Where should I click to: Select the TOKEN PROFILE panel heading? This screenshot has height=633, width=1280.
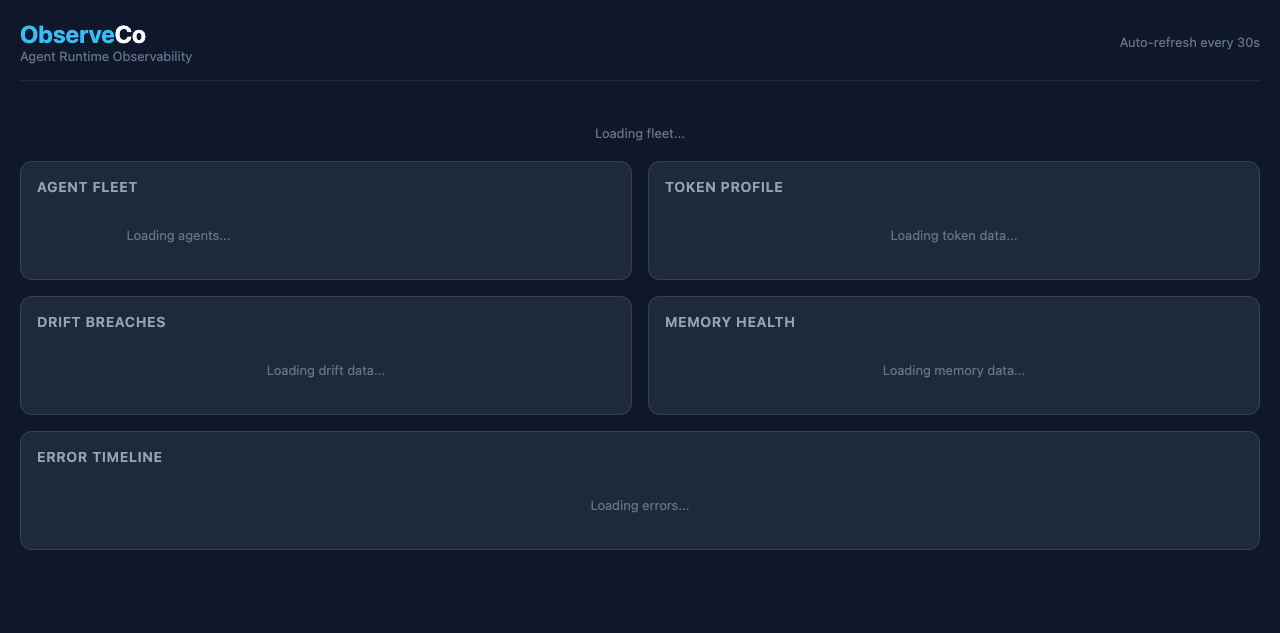click(x=724, y=187)
